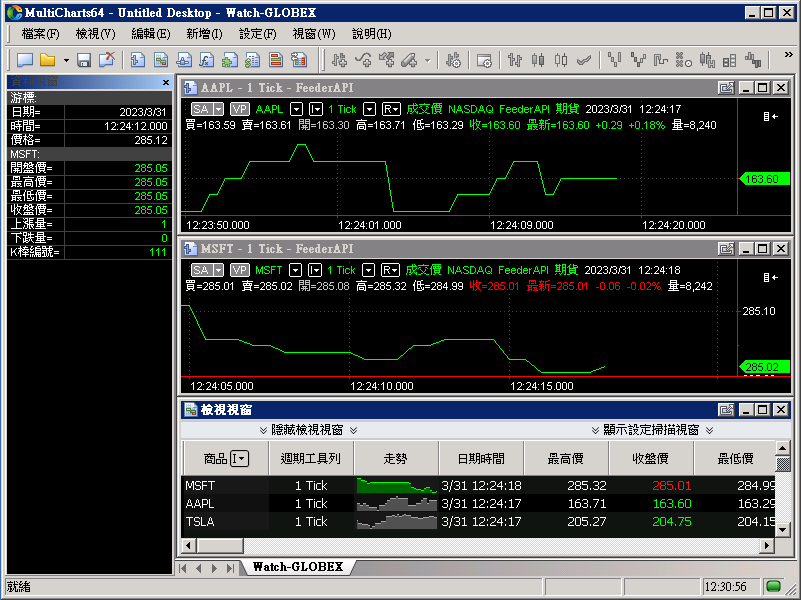
Task: Open the 說明(H) menu
Action: coord(371,34)
